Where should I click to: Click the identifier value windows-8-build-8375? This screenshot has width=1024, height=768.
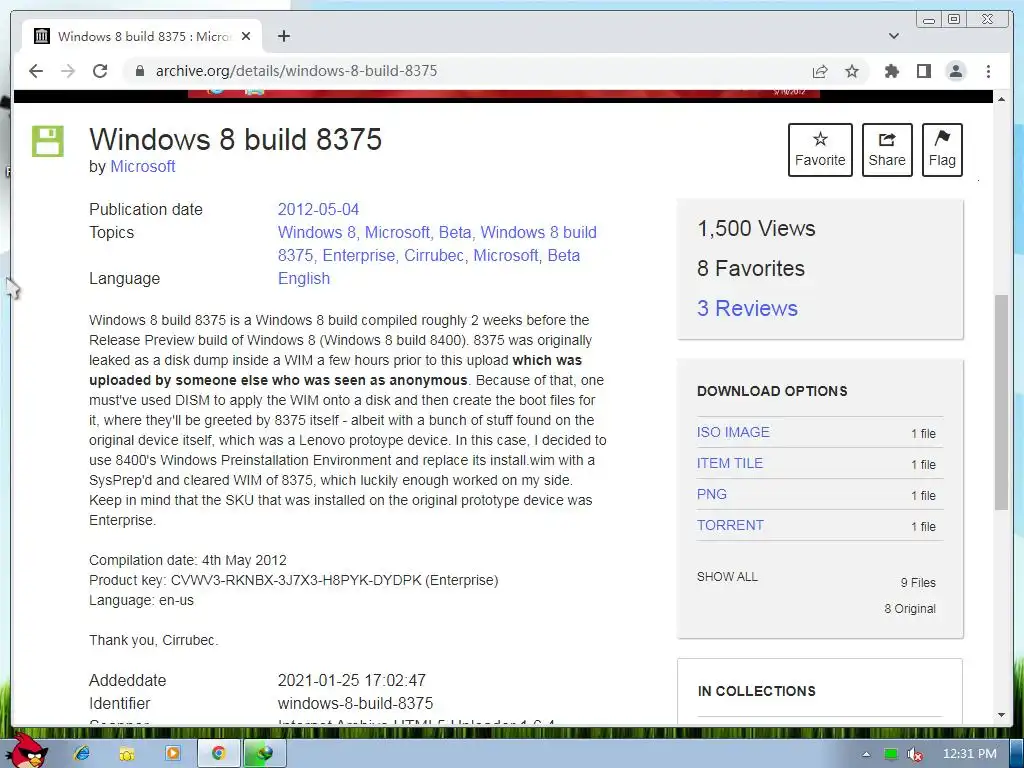click(x=355, y=703)
